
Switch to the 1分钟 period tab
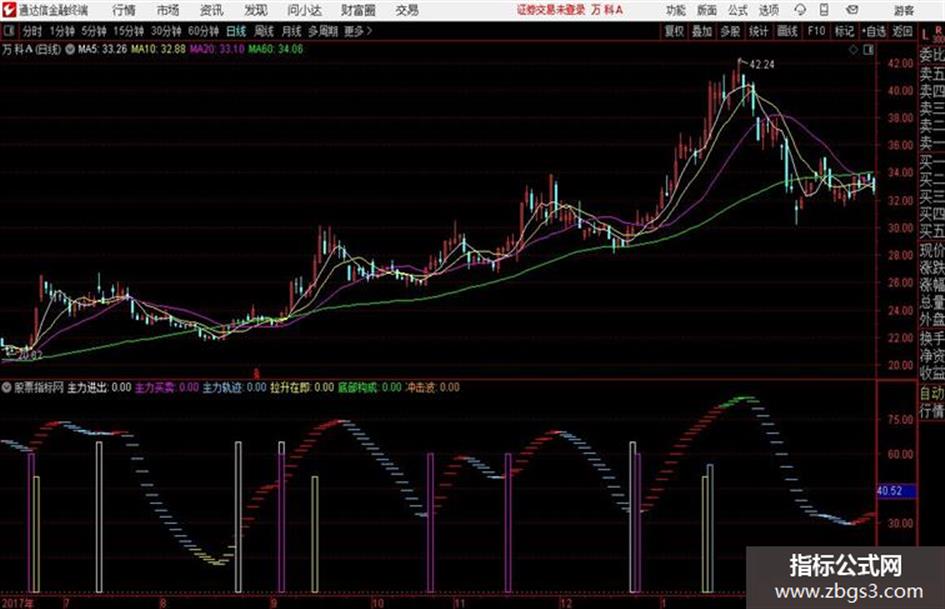[x=61, y=31]
